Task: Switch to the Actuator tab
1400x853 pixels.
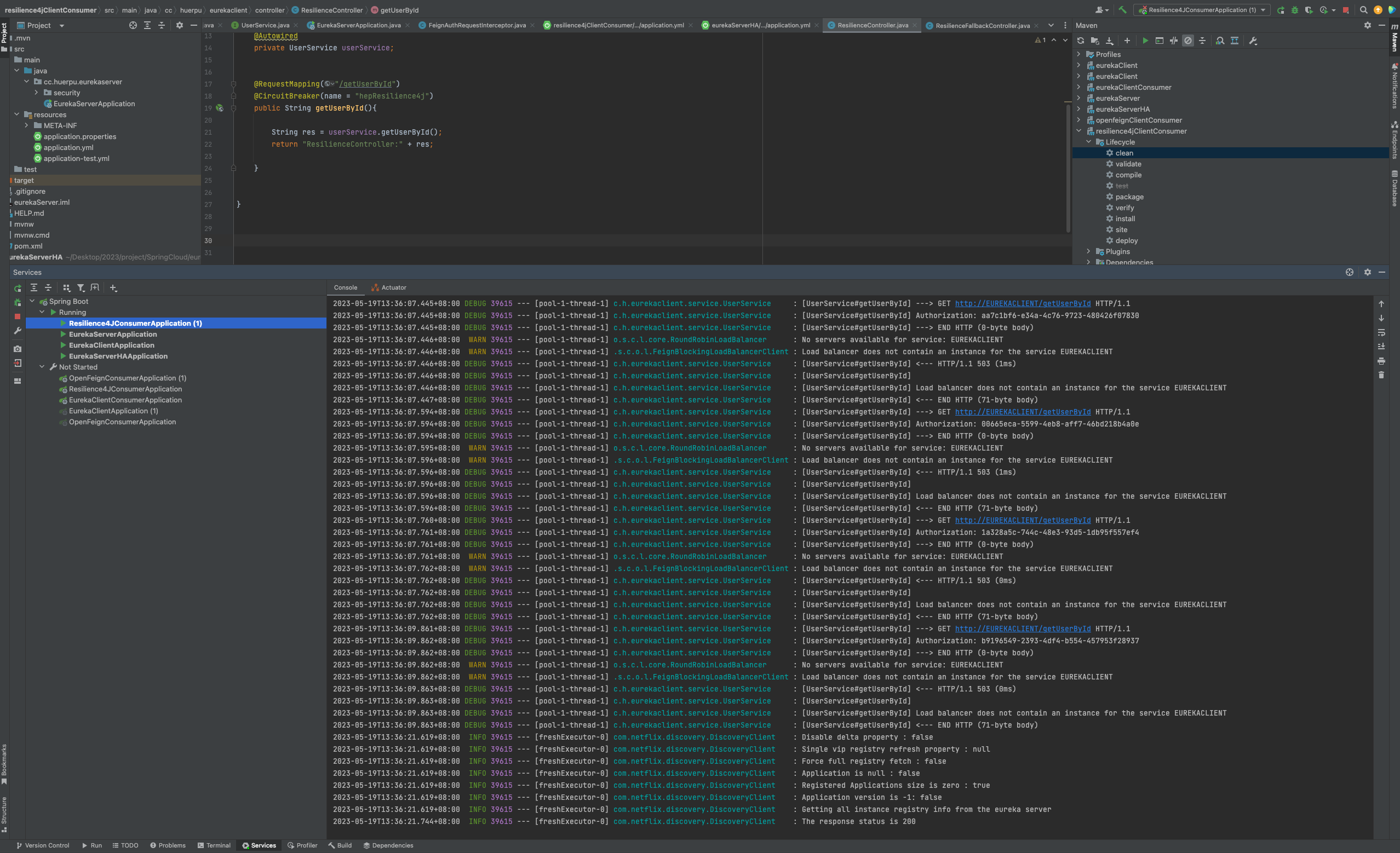Action: pyautogui.click(x=389, y=287)
